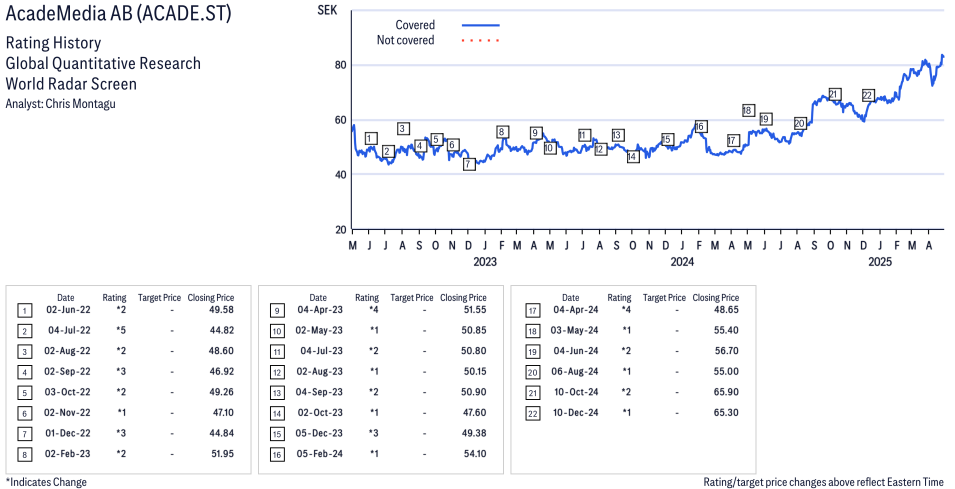Click marker 17 on the price chart
The image size is (955, 489).
(733, 141)
